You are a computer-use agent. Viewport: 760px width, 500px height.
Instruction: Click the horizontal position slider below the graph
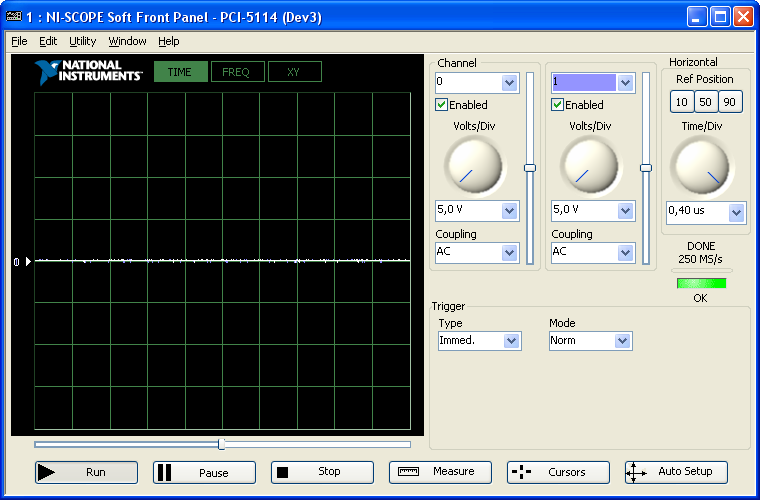coord(222,444)
